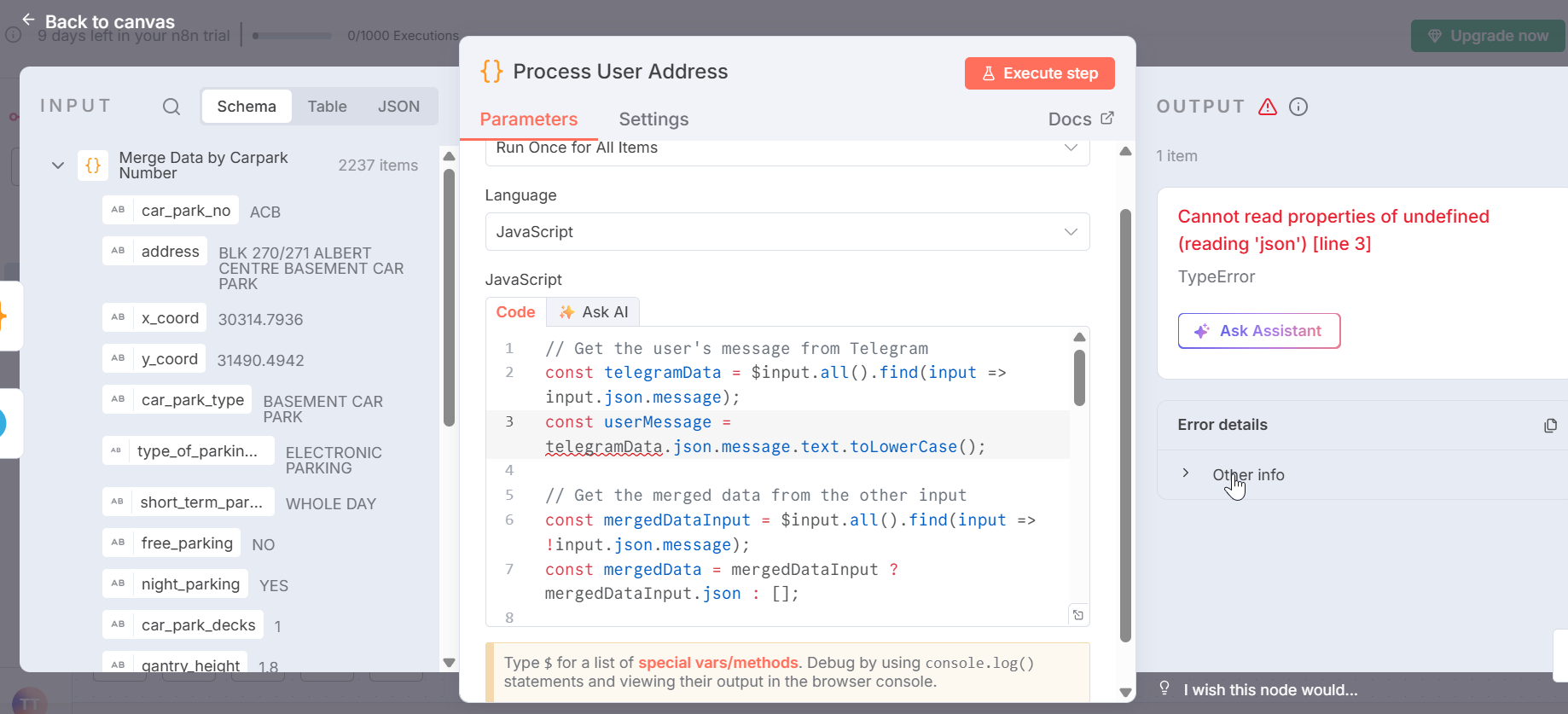Copy error details with the copy icon
The image size is (1568, 714).
pos(1550,426)
